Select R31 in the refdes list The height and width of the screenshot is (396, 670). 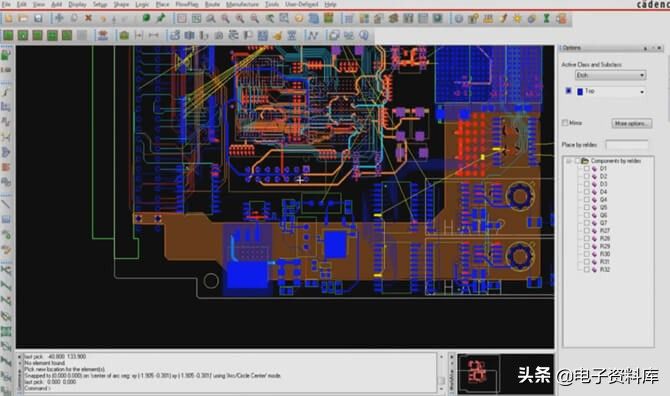click(x=605, y=262)
